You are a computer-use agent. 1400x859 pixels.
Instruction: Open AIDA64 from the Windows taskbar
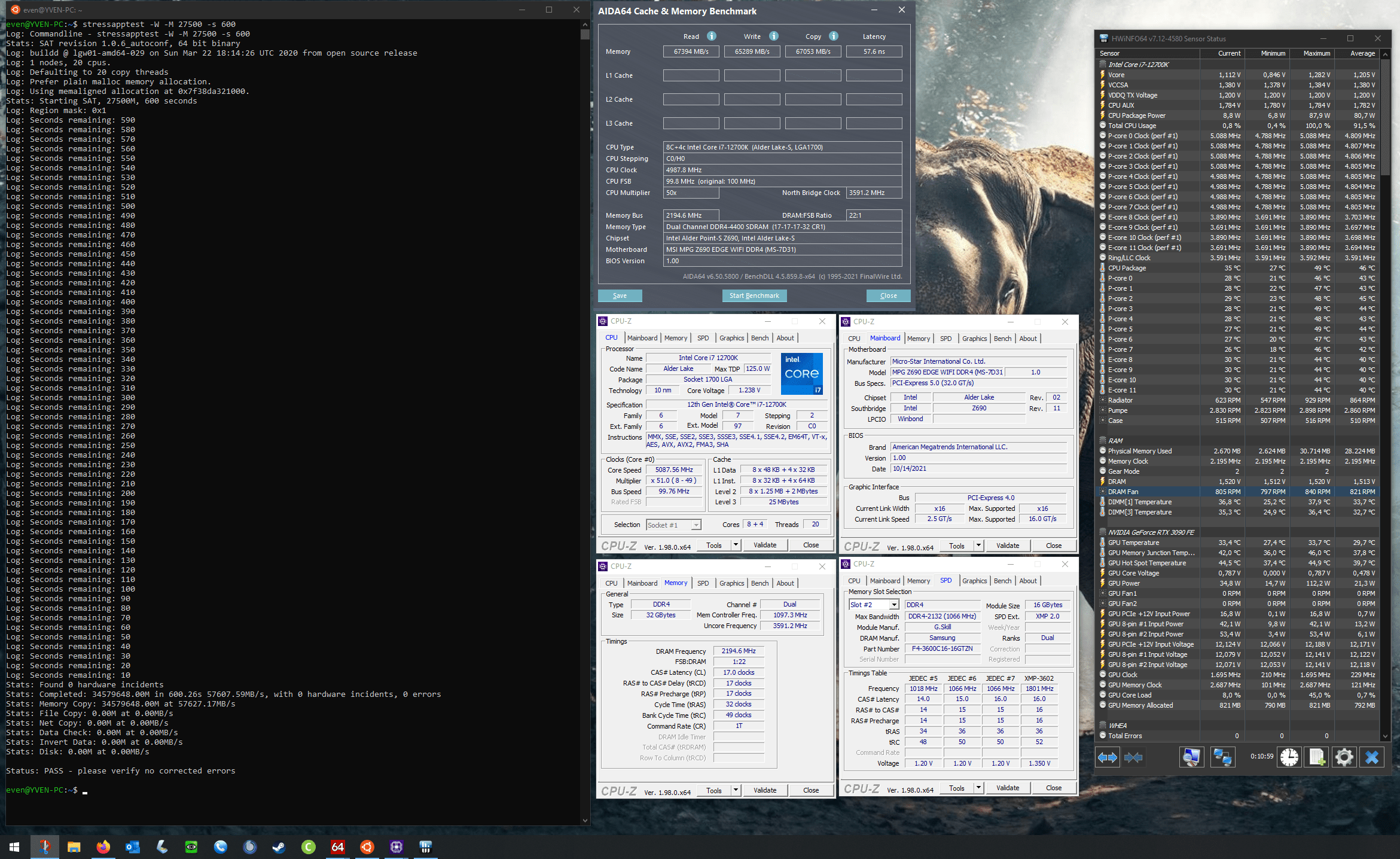338,846
